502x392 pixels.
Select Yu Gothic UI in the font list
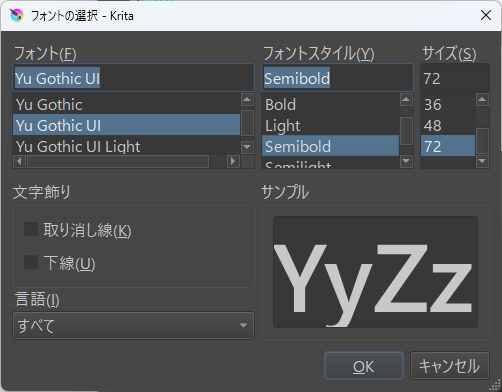click(126, 125)
